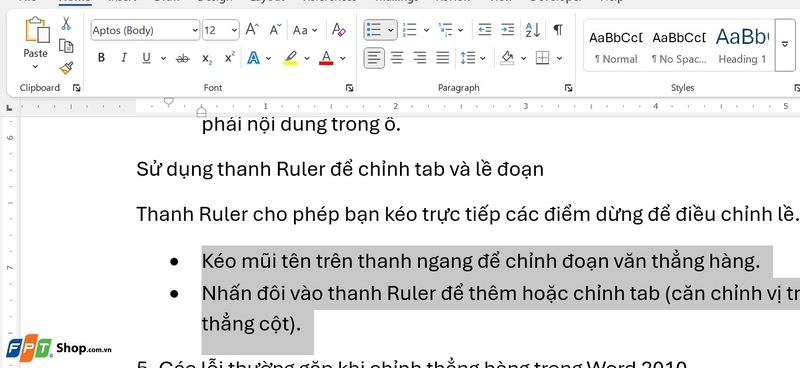Viewport: 800px width, 368px height.
Task: Open the Bullets library dropdown arrow
Action: click(391, 30)
